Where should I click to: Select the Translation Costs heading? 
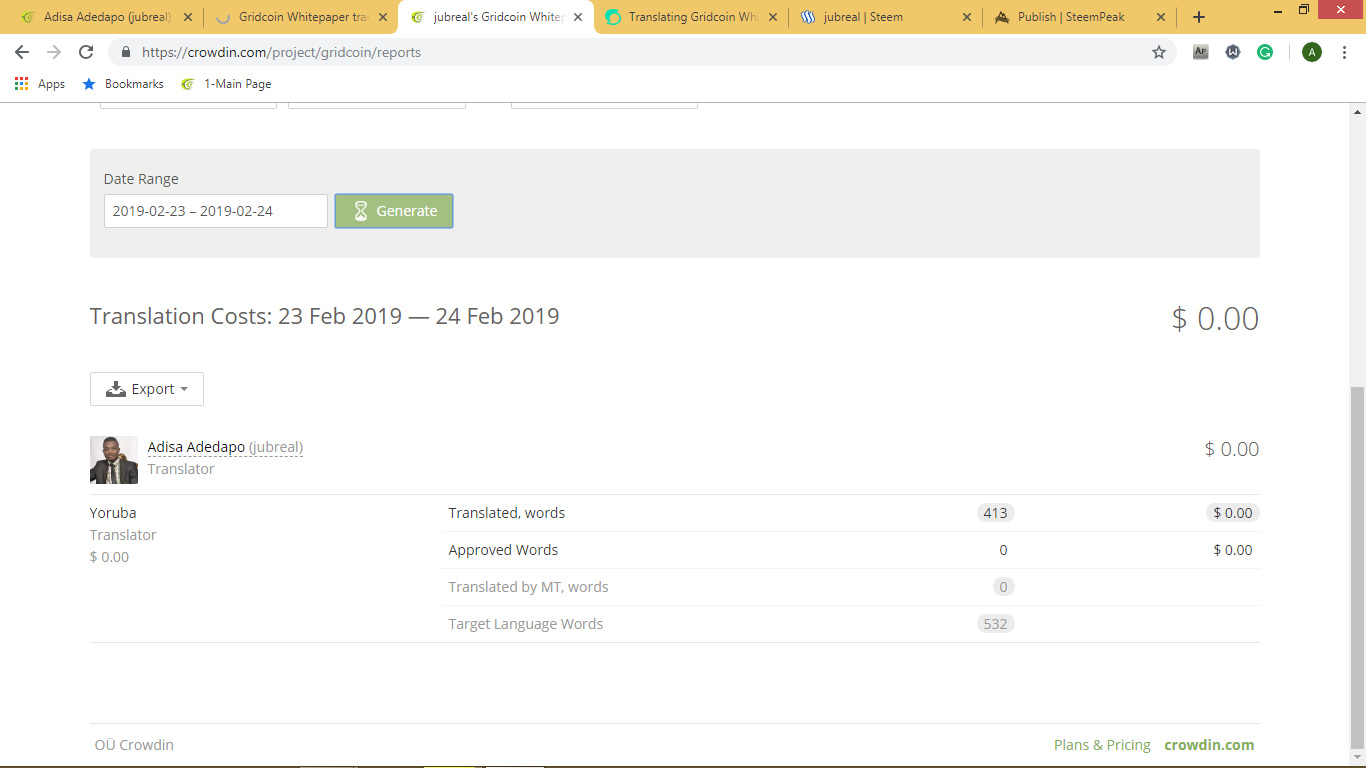[325, 316]
